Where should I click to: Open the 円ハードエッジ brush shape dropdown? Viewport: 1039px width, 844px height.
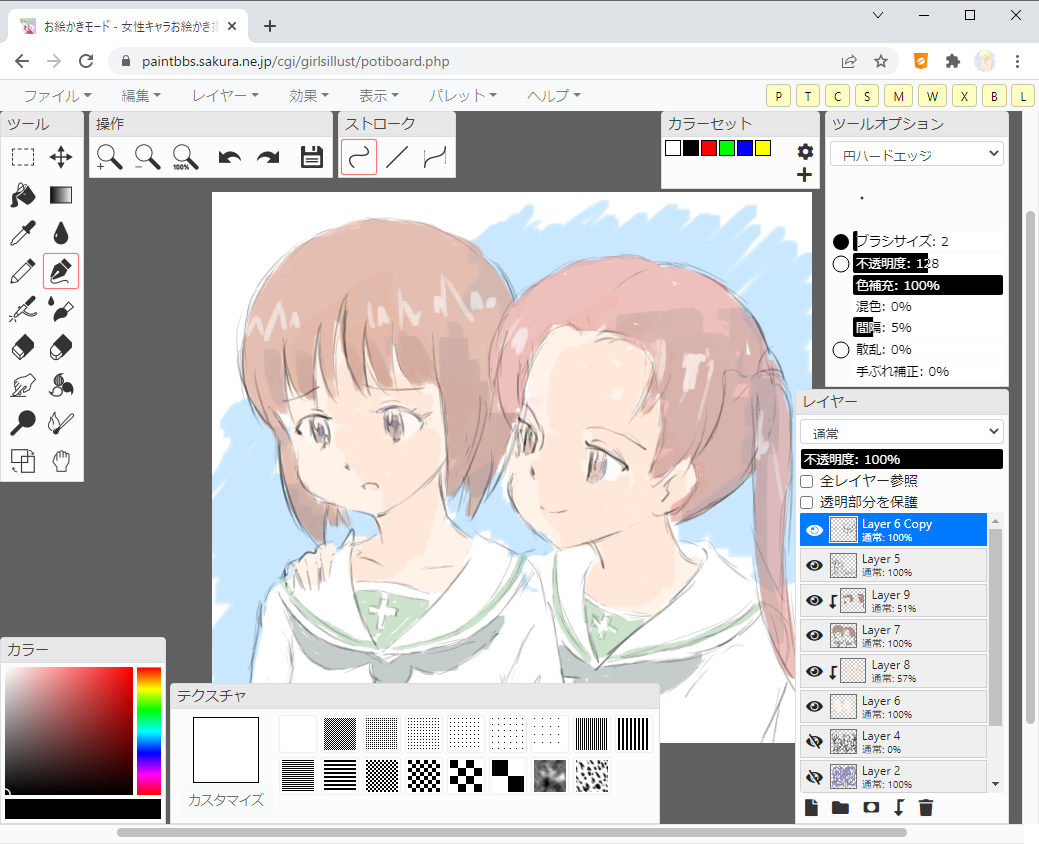pyautogui.click(x=916, y=154)
